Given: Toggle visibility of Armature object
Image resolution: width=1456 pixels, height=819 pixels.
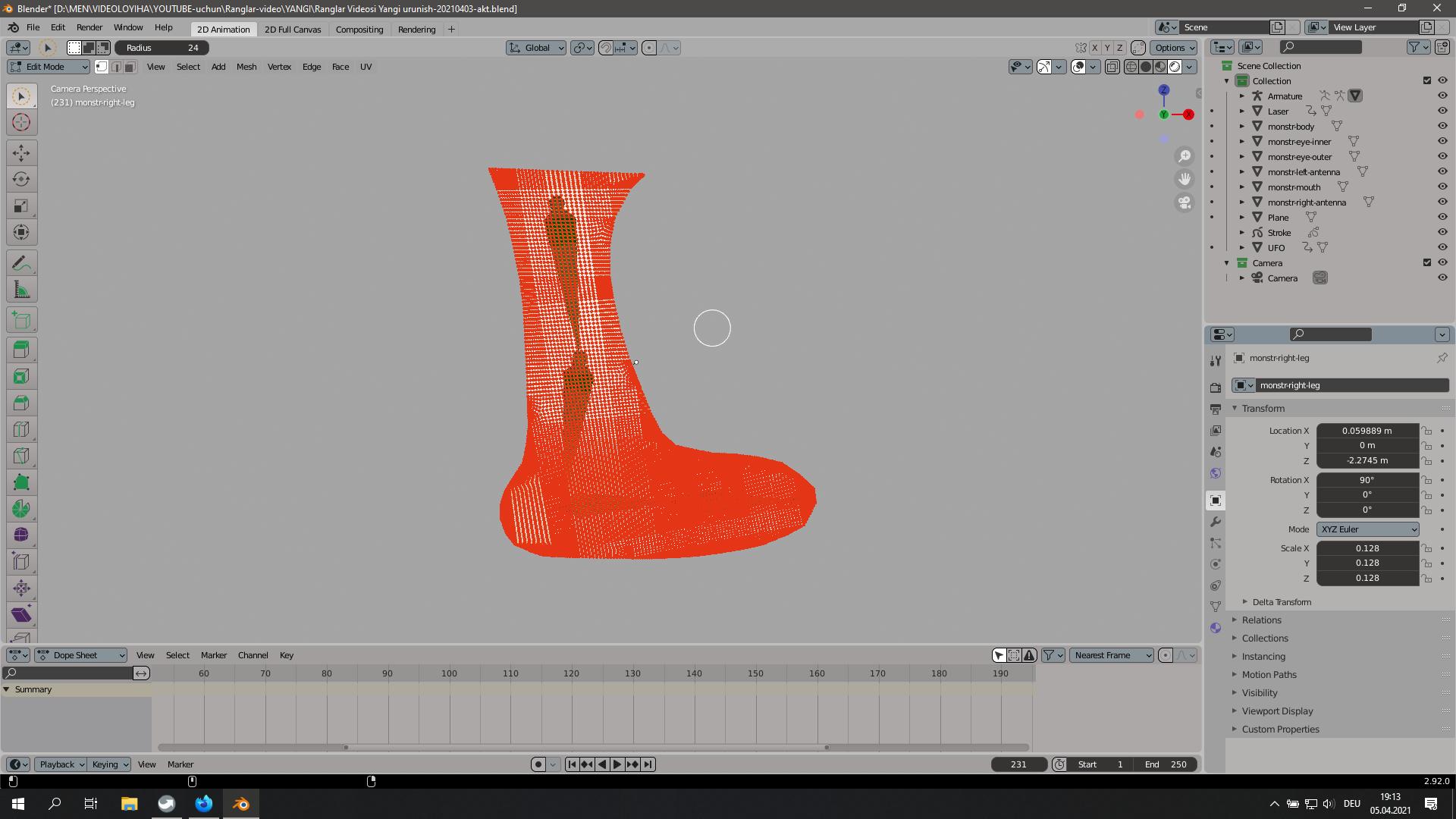Looking at the screenshot, I should coord(1442,96).
